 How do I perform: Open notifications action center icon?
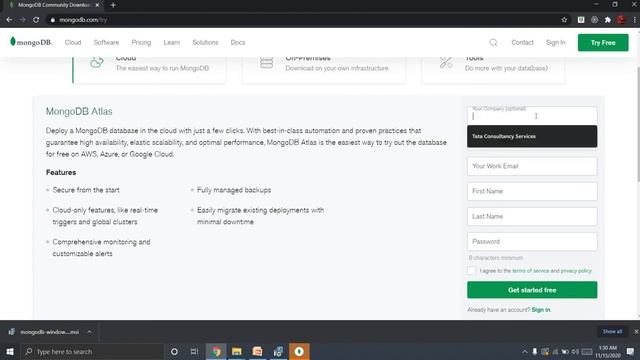[x=630, y=351]
